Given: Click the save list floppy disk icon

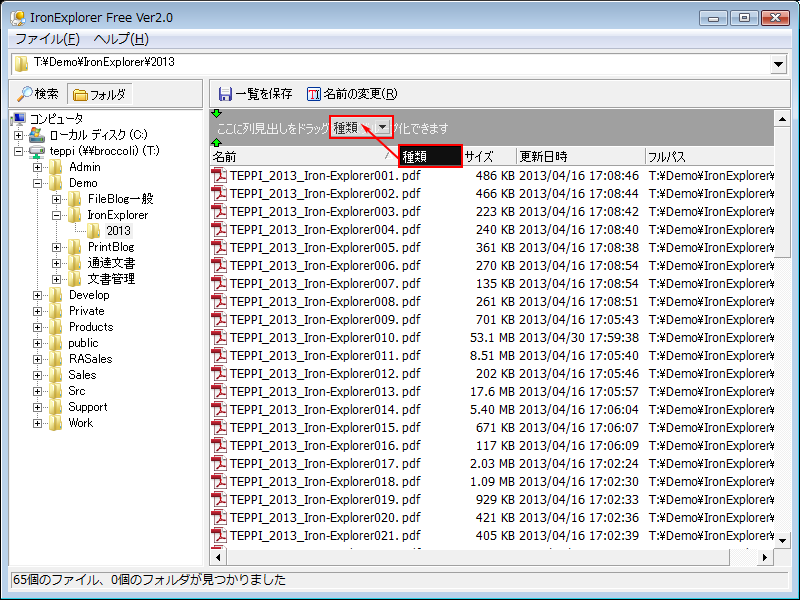Looking at the screenshot, I should [x=225, y=94].
